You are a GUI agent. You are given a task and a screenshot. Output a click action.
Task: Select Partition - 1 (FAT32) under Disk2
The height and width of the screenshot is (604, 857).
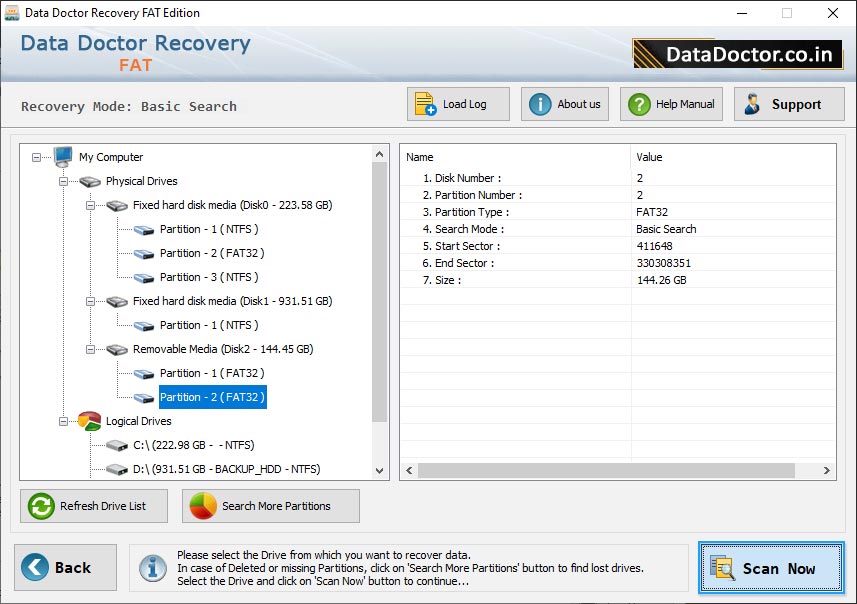(x=211, y=373)
